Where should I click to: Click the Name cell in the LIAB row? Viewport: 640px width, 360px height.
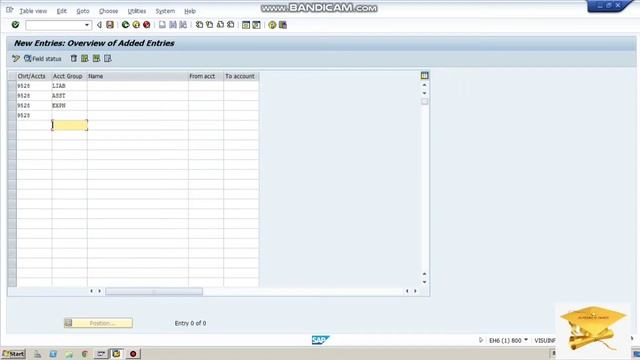point(138,86)
